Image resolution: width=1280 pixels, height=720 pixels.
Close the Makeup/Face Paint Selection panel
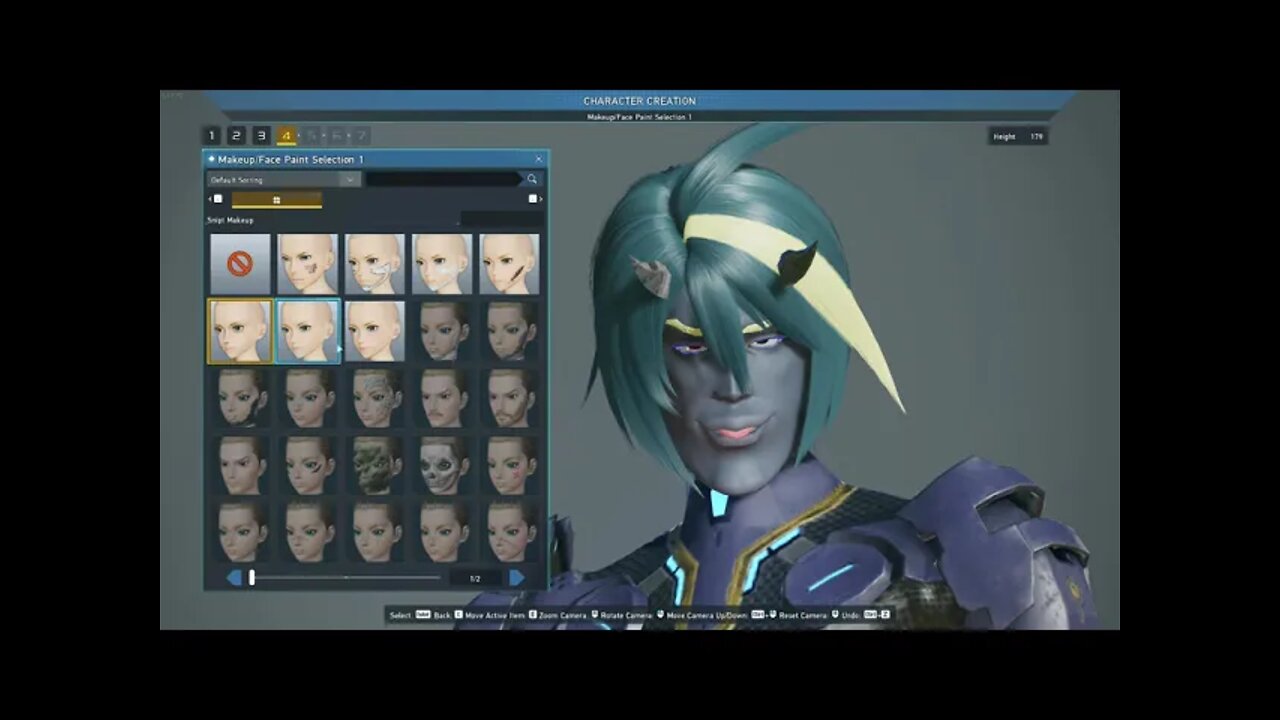pos(538,159)
